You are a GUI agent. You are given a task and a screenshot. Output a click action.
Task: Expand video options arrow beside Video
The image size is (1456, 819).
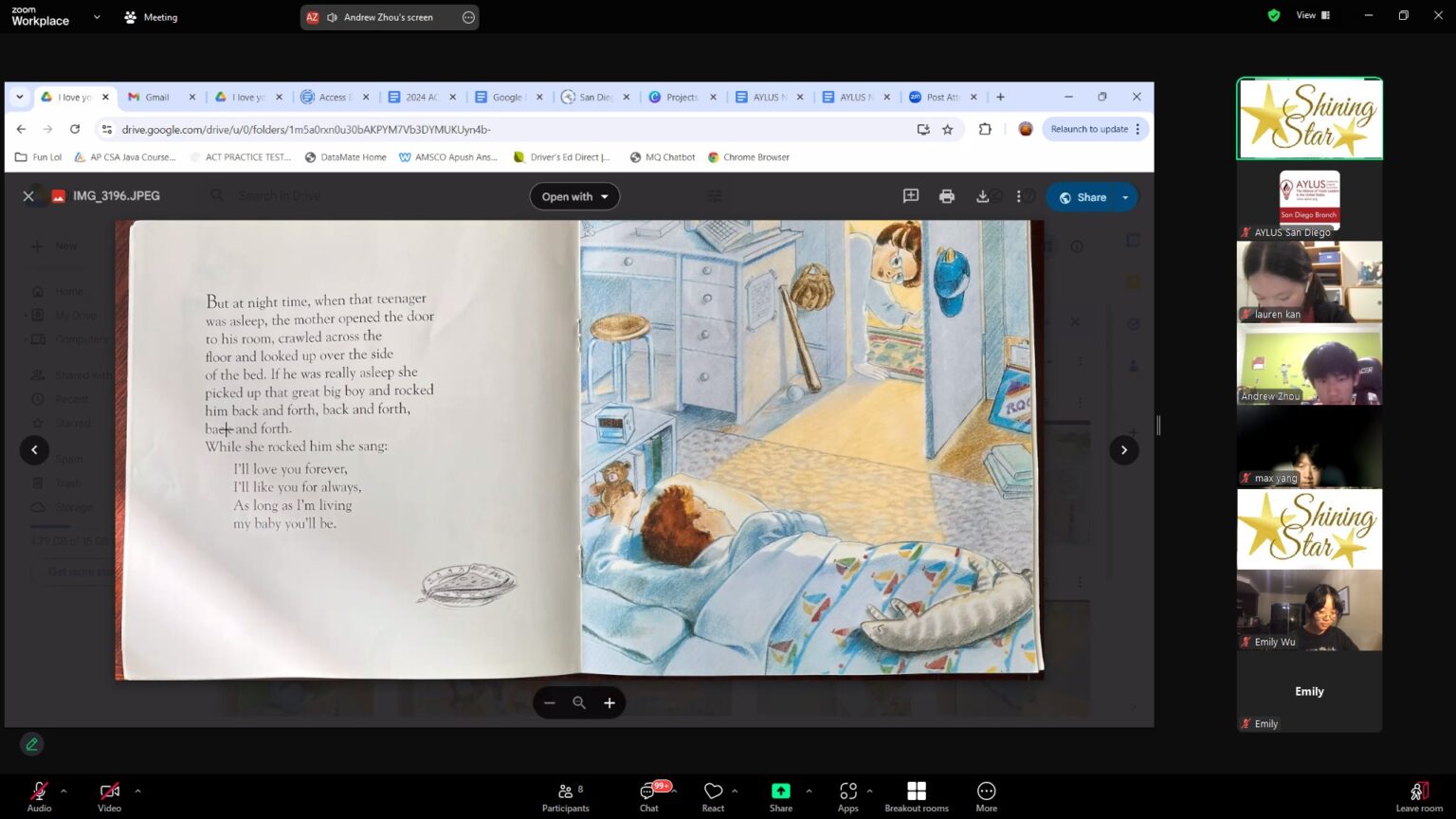[137, 791]
